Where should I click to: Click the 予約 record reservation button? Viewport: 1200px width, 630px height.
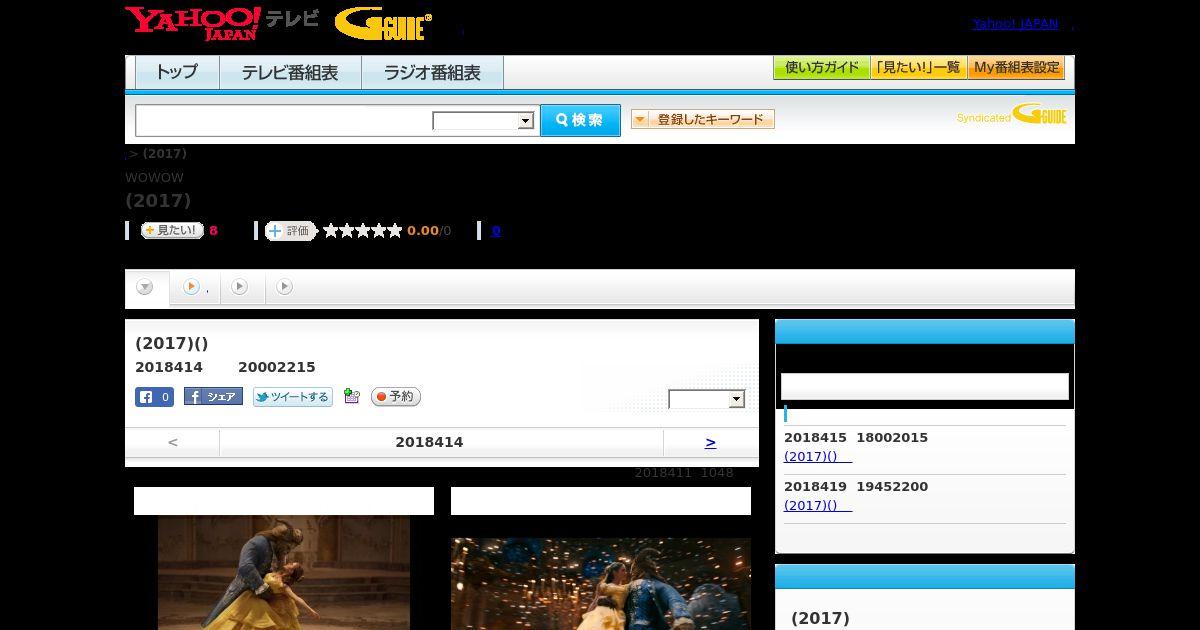pyautogui.click(x=396, y=397)
